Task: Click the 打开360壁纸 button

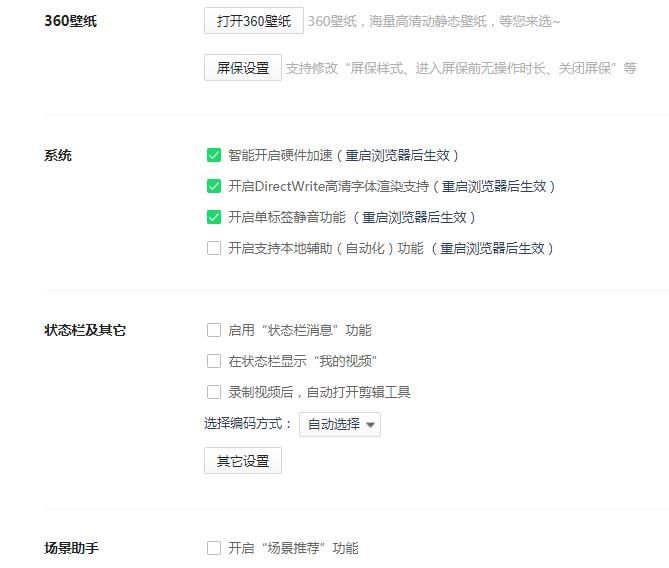Action: tap(253, 20)
